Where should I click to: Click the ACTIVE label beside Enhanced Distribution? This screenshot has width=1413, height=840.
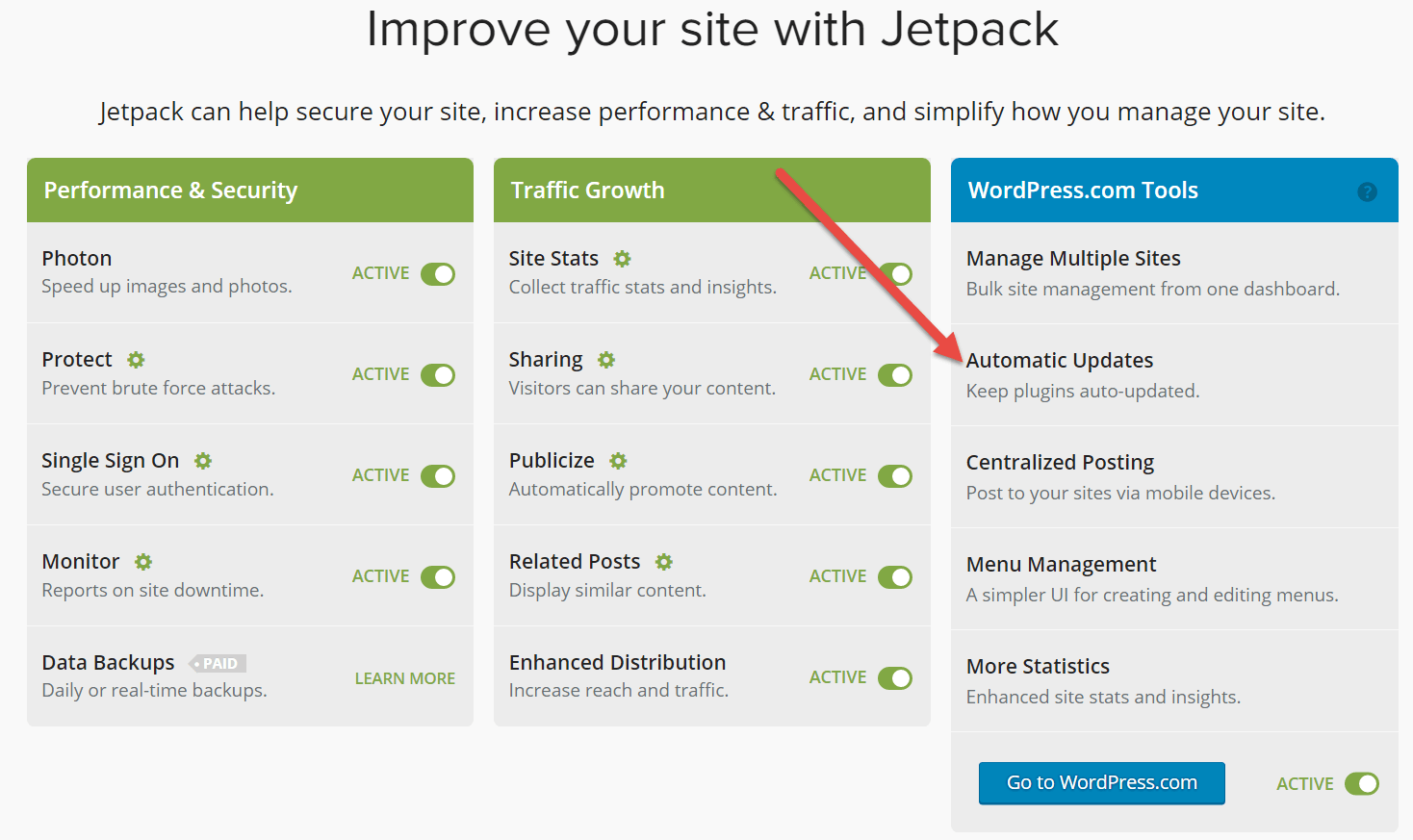pos(837,677)
